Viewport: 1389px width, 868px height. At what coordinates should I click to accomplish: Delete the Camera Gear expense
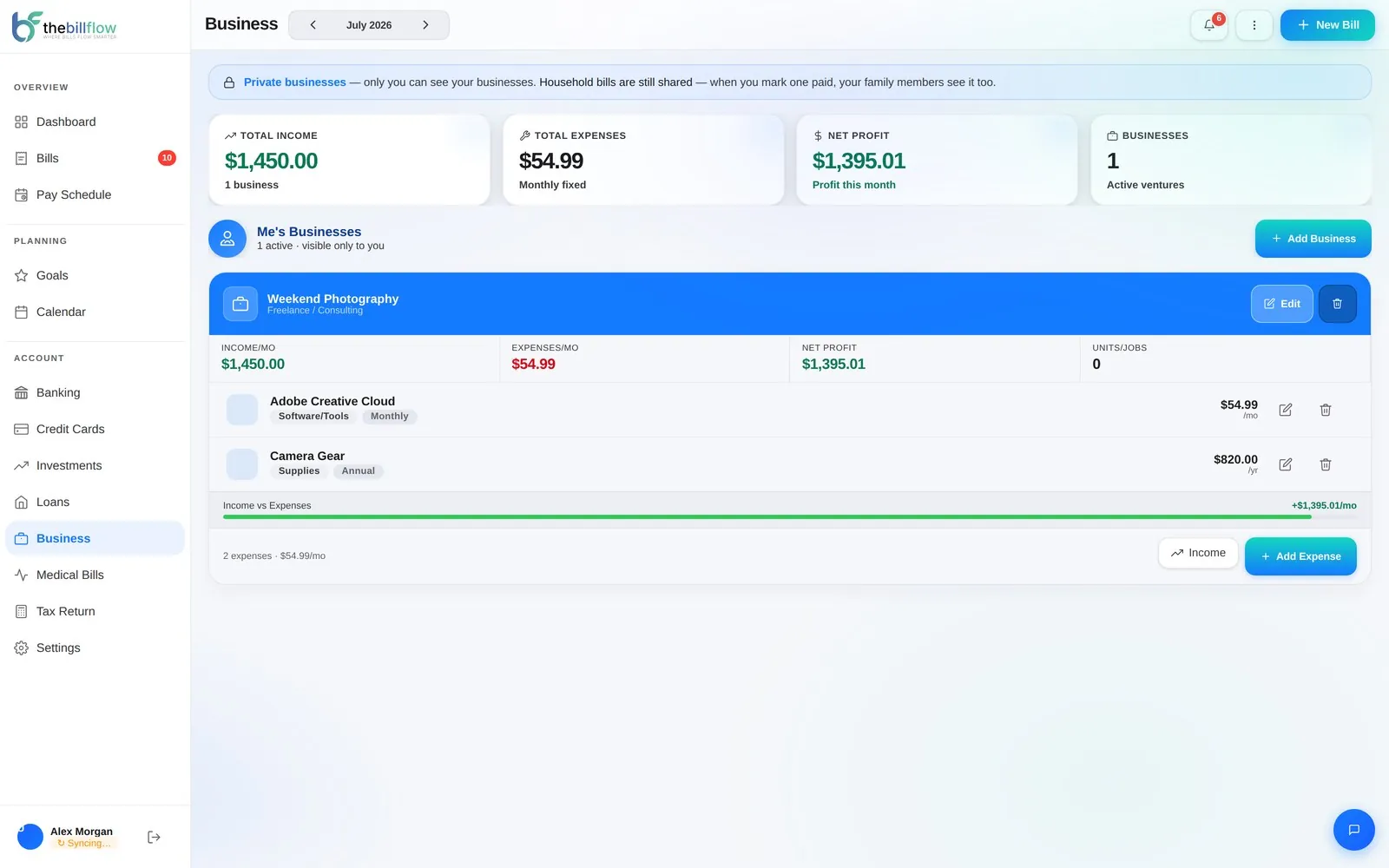(x=1326, y=464)
